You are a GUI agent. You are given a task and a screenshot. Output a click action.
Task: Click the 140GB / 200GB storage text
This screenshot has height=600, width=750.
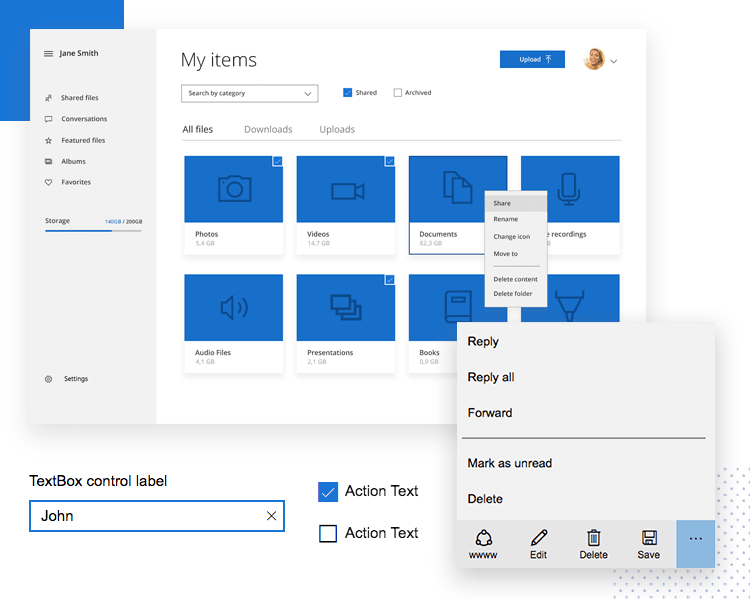click(123, 222)
